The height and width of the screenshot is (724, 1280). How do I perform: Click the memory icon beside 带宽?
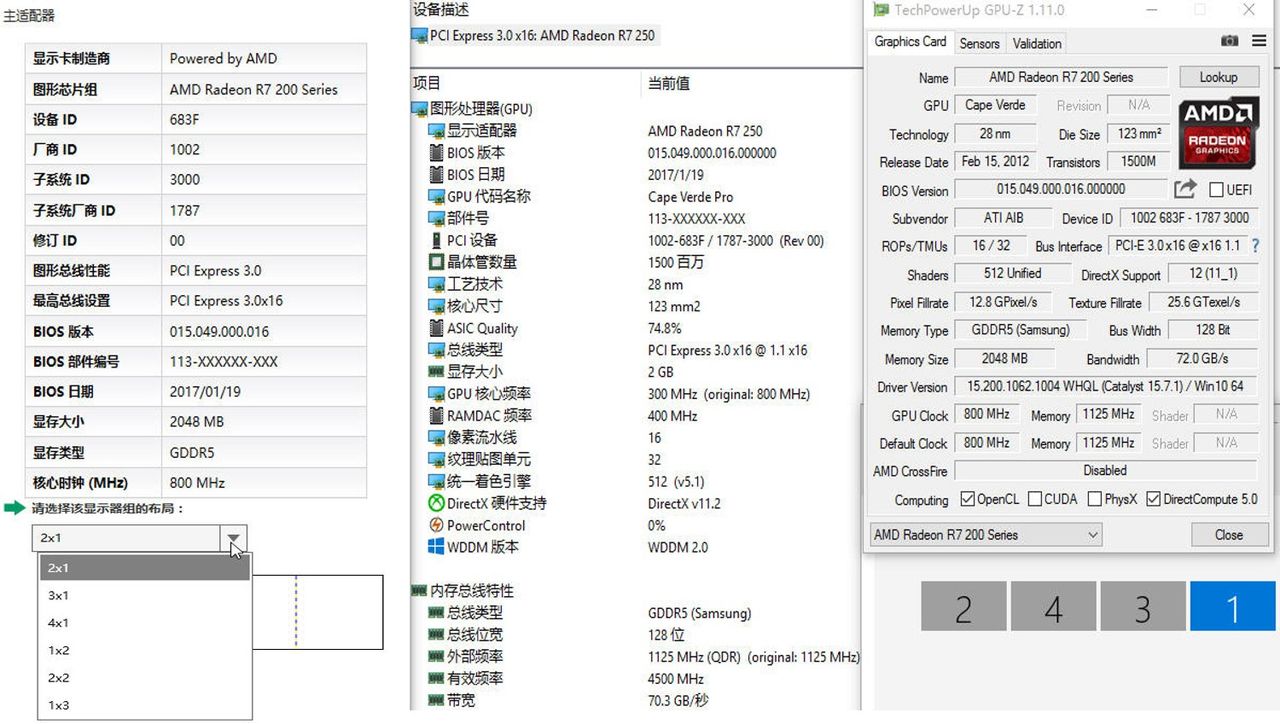click(436, 701)
